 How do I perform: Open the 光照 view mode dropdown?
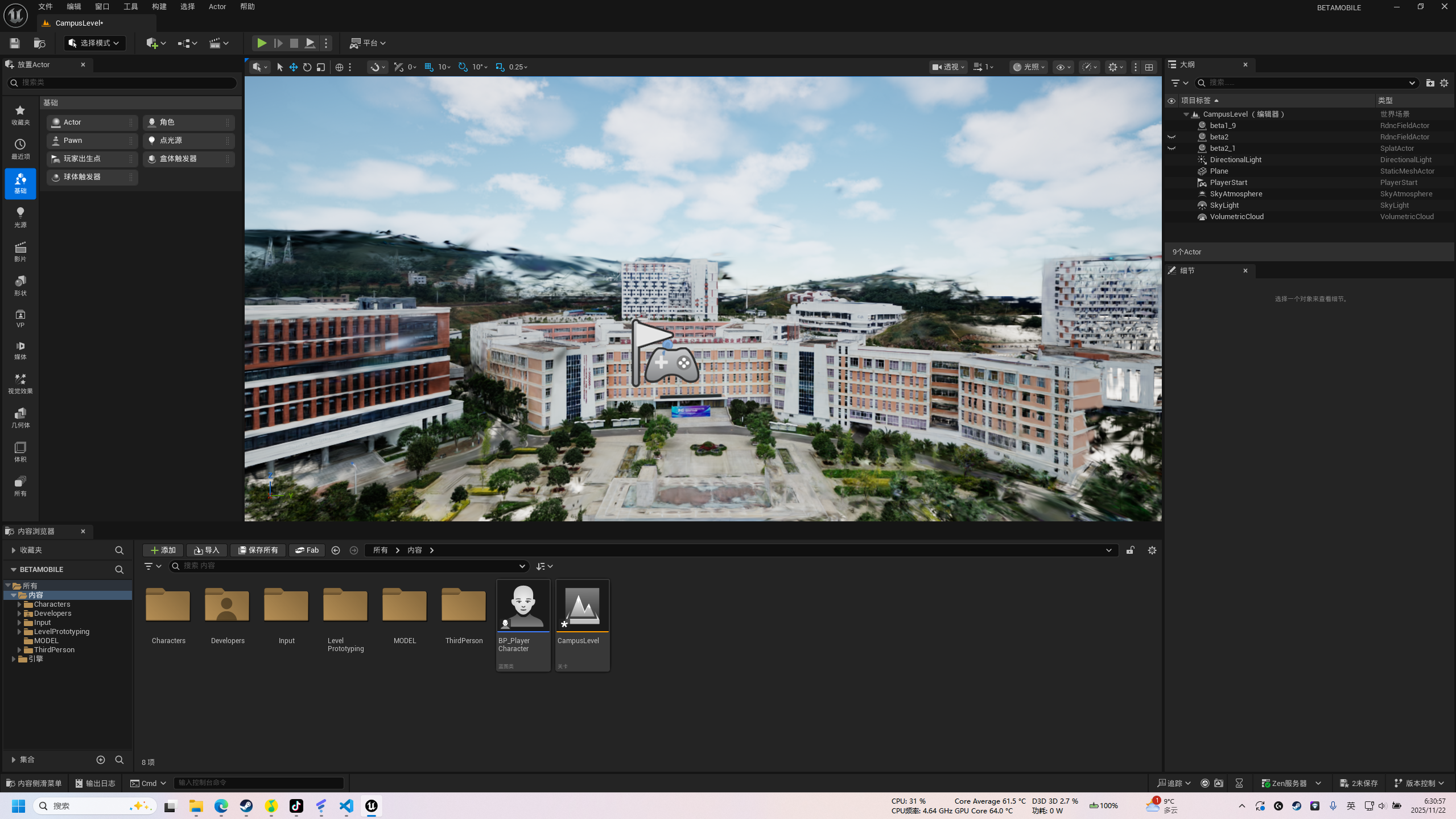pyautogui.click(x=1029, y=67)
